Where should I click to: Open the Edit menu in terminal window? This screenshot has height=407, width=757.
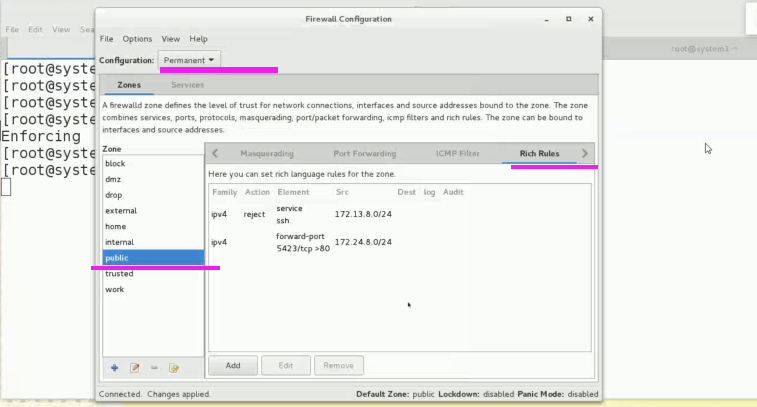pyautogui.click(x=35, y=29)
